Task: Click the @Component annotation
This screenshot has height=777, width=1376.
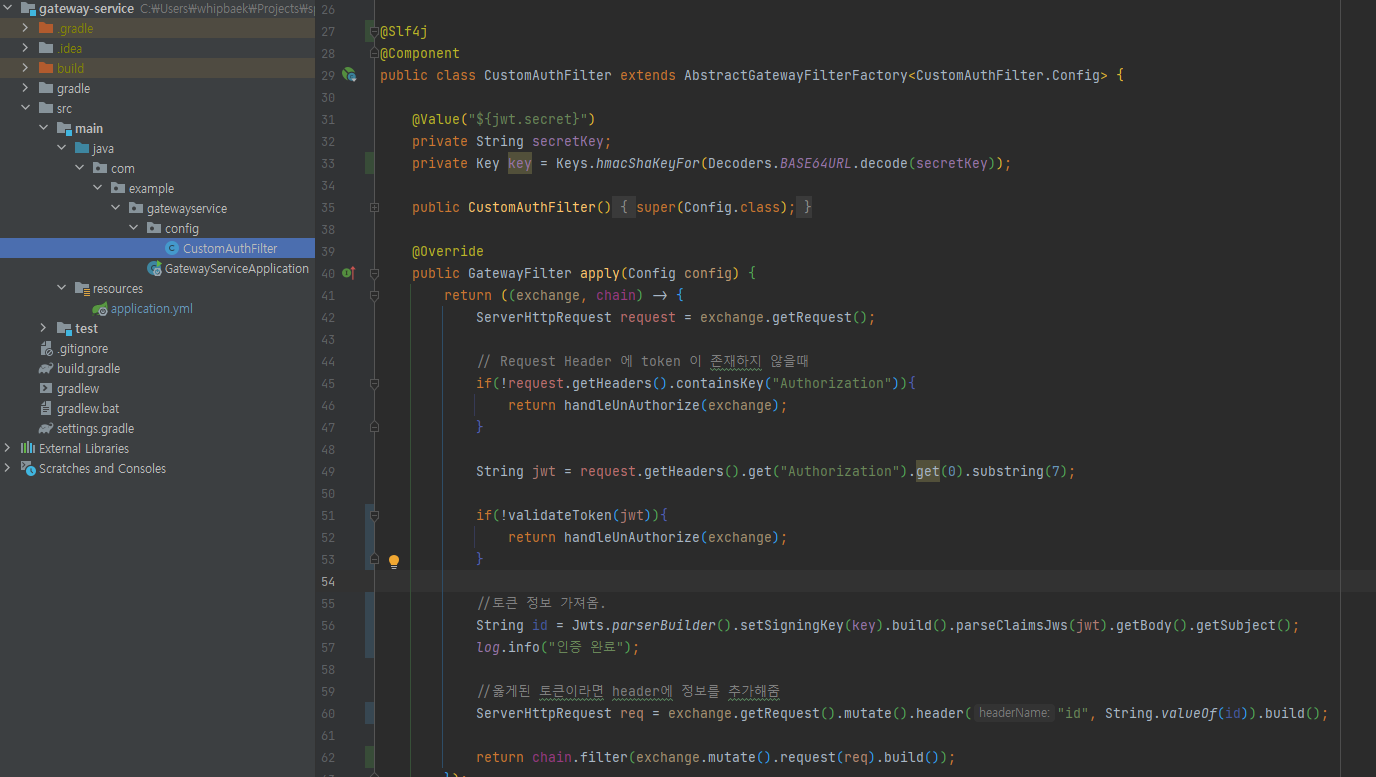Action: pyautogui.click(x=420, y=53)
